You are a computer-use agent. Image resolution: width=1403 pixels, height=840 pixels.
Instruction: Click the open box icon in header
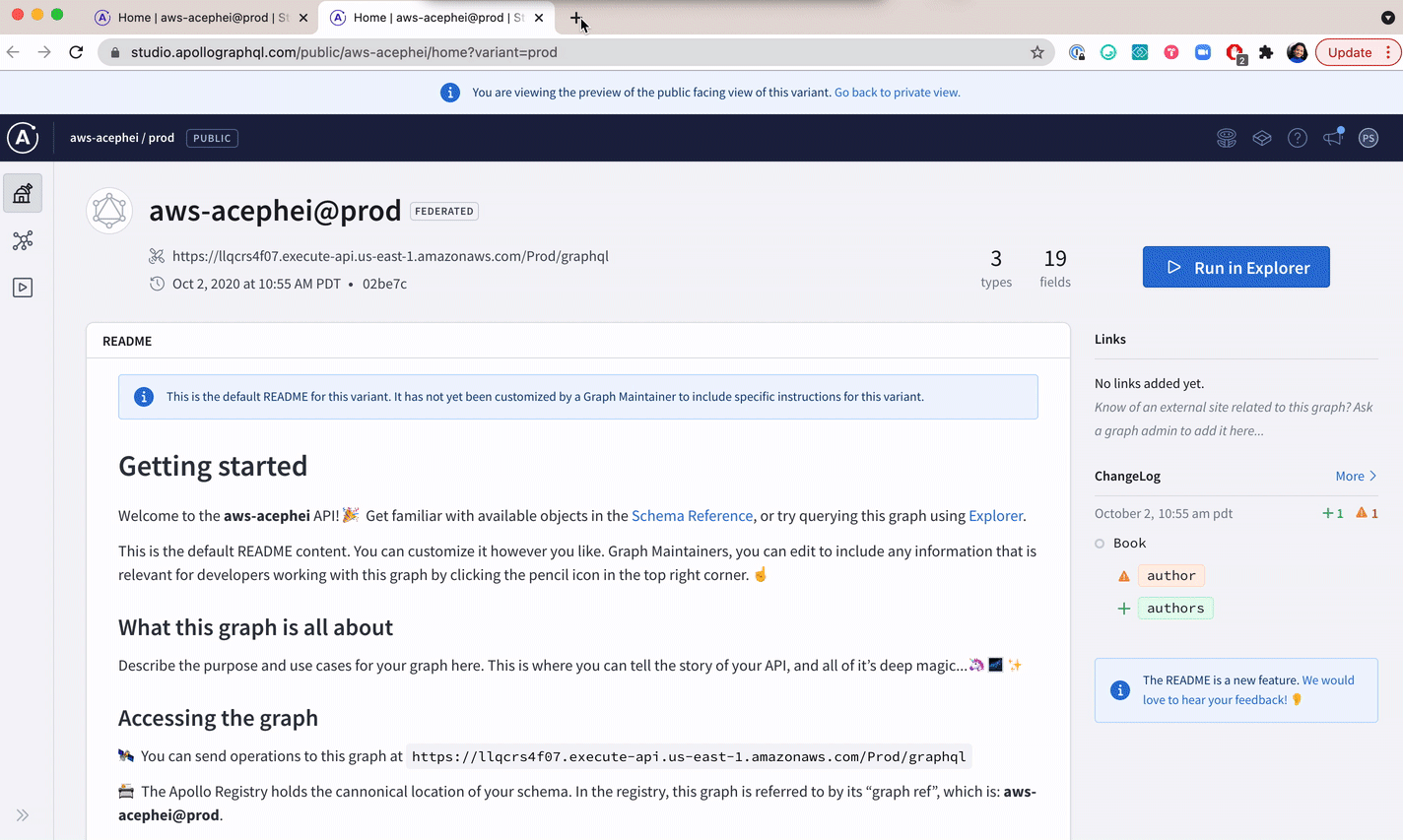tap(1262, 138)
